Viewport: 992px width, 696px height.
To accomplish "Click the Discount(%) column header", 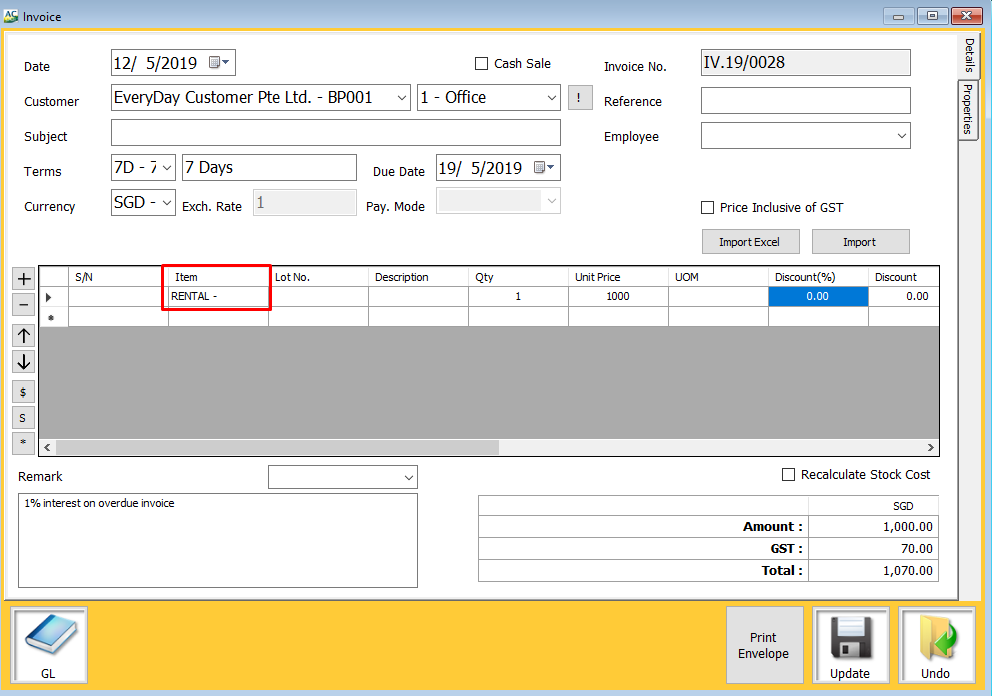I will (x=818, y=277).
